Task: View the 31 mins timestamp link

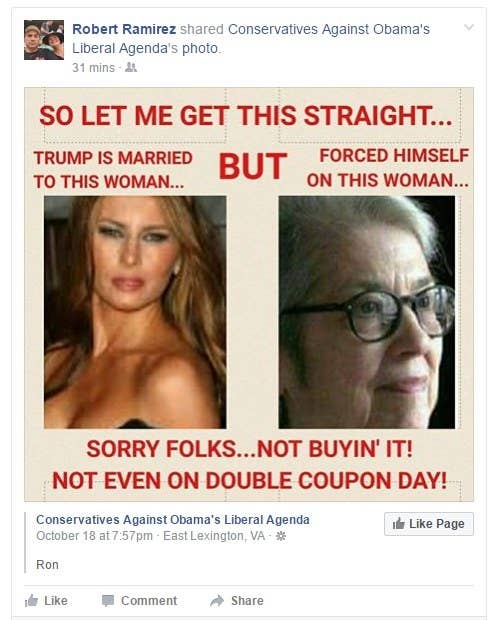Action: [93, 68]
